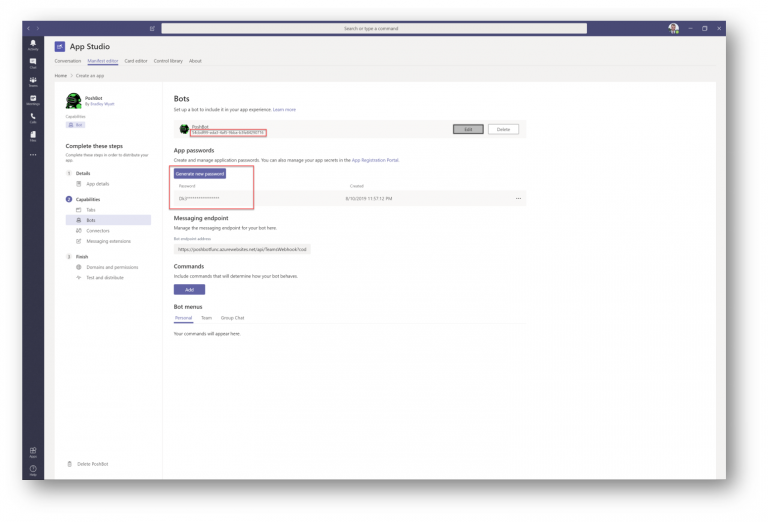The height and width of the screenshot is (522, 768).
Task: Click the PoshBot avatar in left panel
Action: tap(73, 101)
